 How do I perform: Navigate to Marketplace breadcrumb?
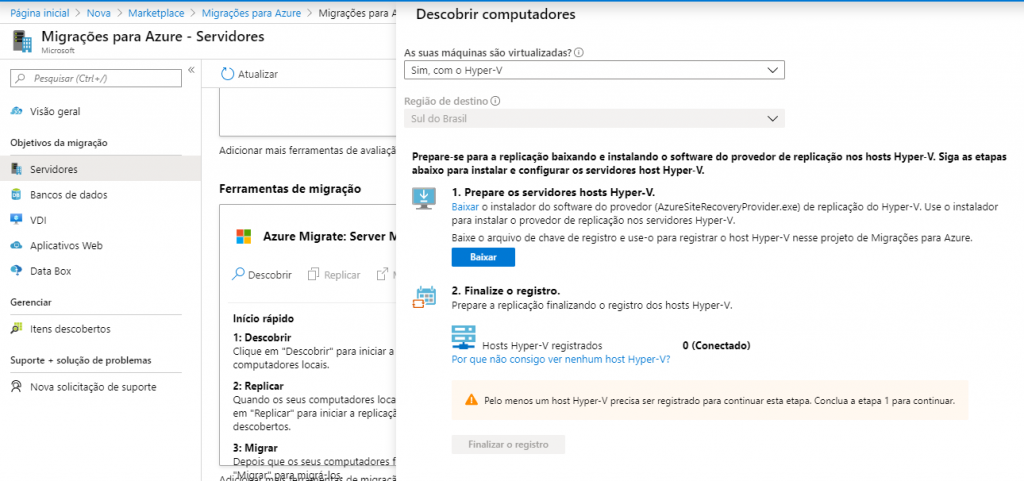tap(157, 13)
